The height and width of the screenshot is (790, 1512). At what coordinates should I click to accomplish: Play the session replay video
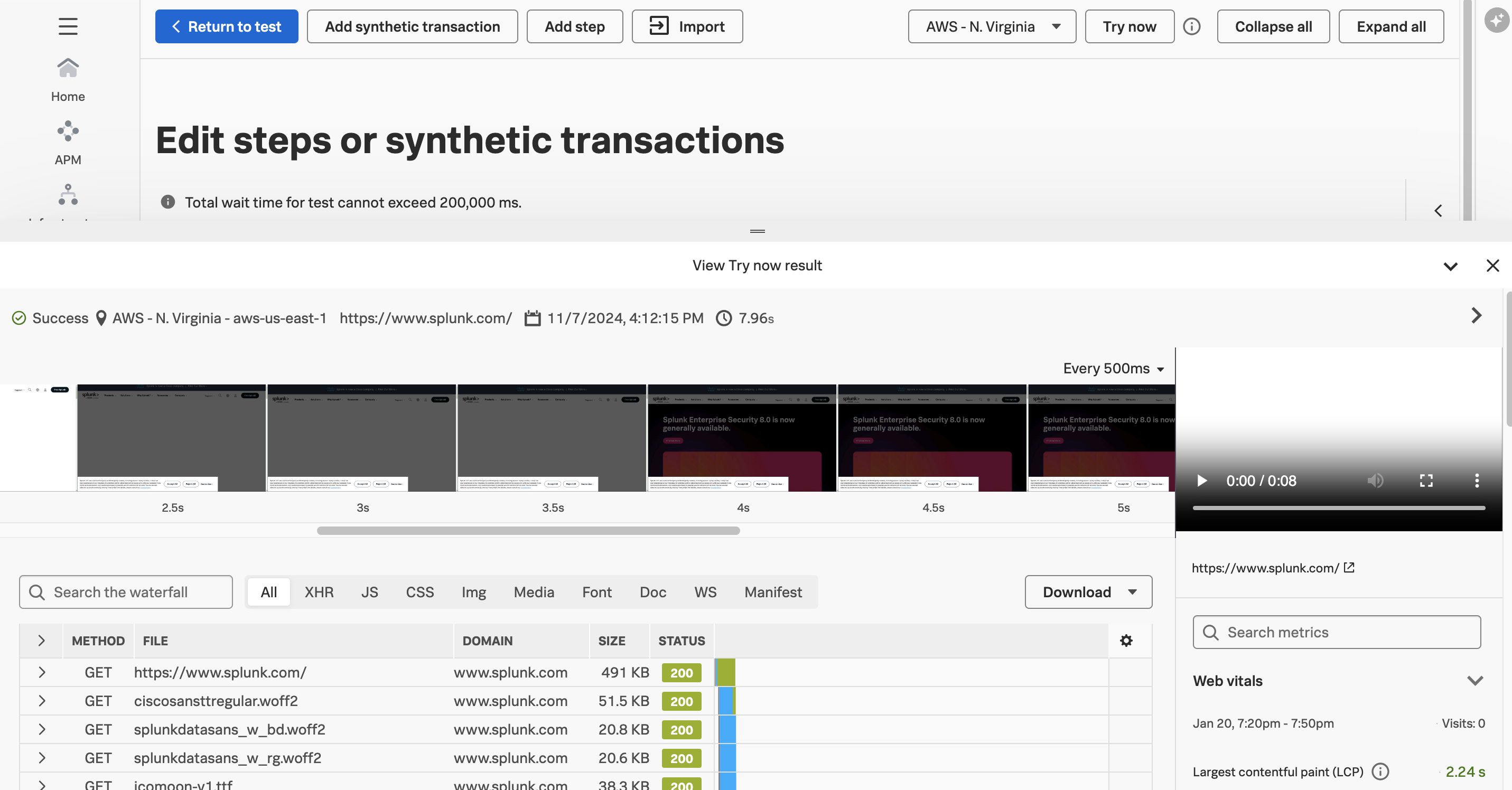[x=1201, y=481]
